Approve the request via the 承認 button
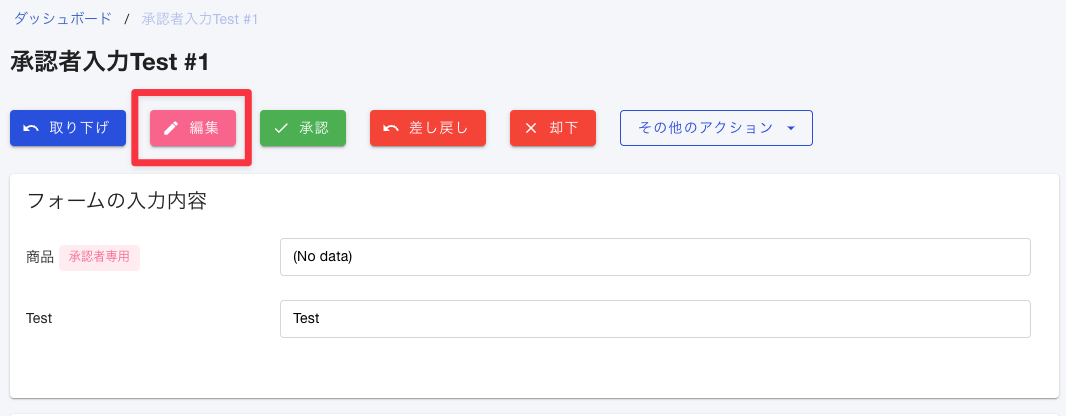Screen dimensions: 1066x416 coord(303,128)
